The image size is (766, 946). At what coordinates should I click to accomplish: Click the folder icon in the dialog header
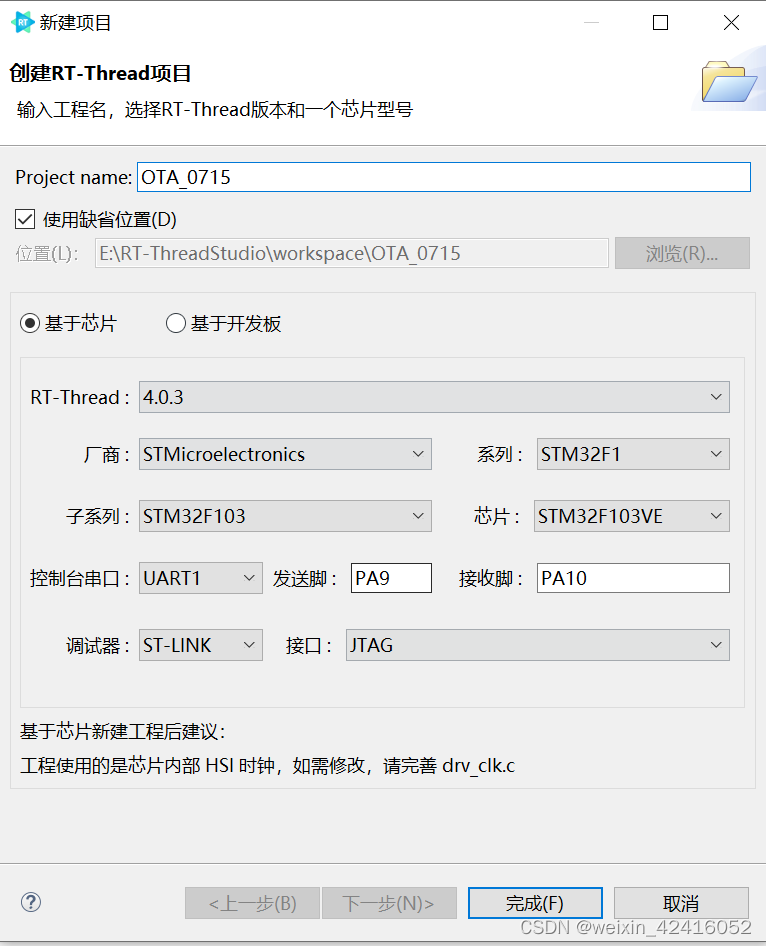click(729, 81)
